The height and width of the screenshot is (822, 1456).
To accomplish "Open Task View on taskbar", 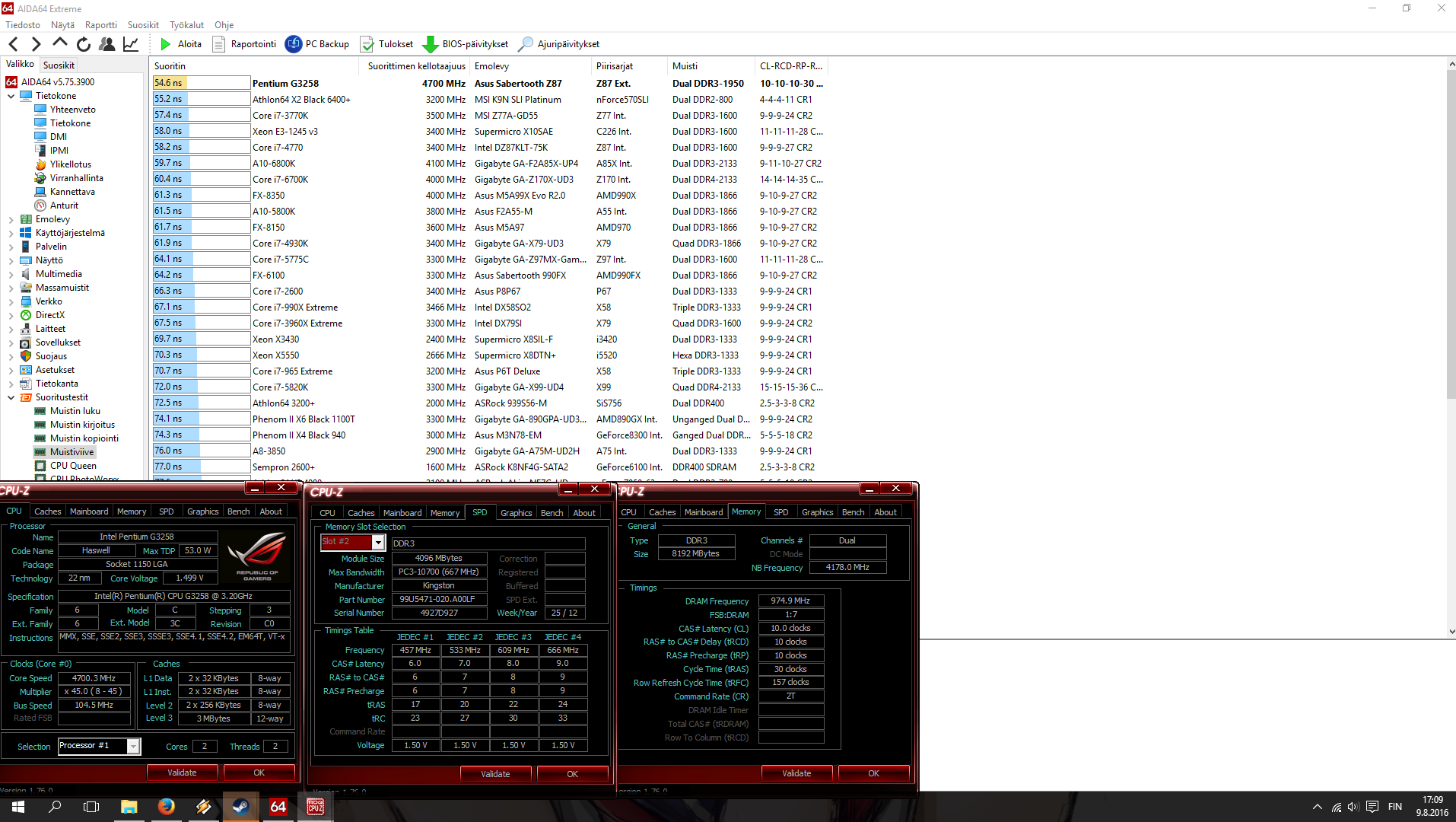I will (91, 807).
